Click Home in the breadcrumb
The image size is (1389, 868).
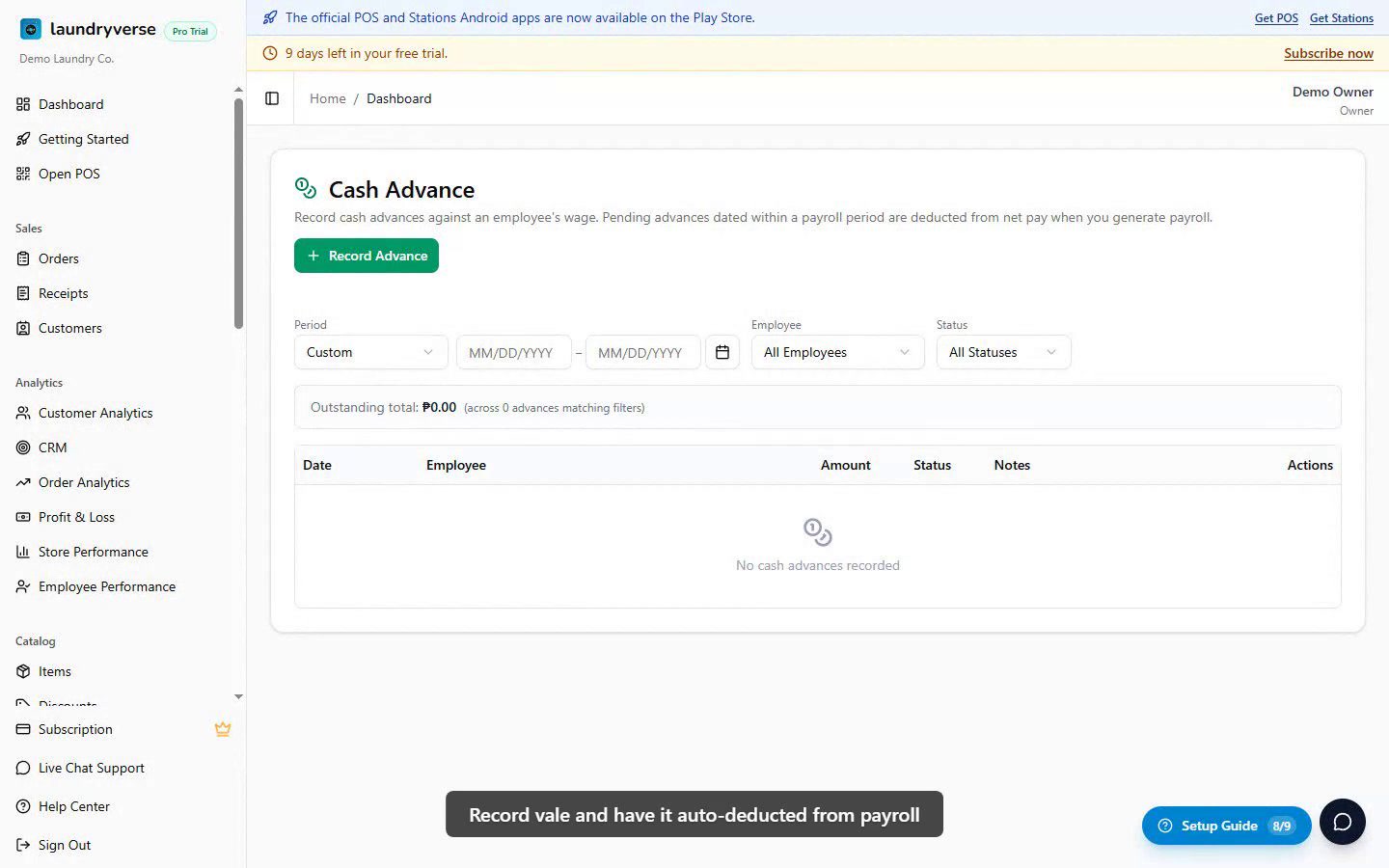coord(327,98)
